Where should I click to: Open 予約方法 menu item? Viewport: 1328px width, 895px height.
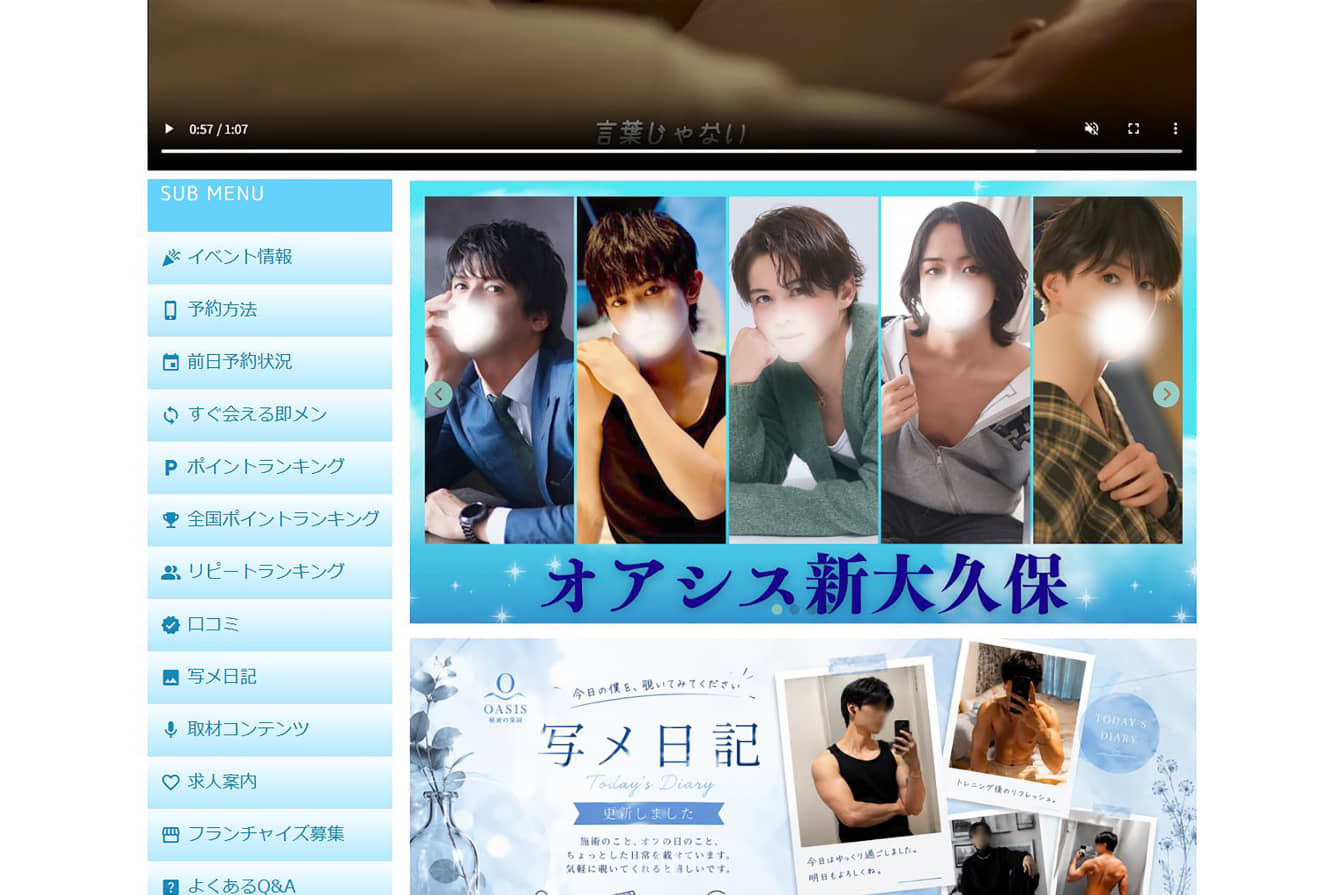(270, 310)
